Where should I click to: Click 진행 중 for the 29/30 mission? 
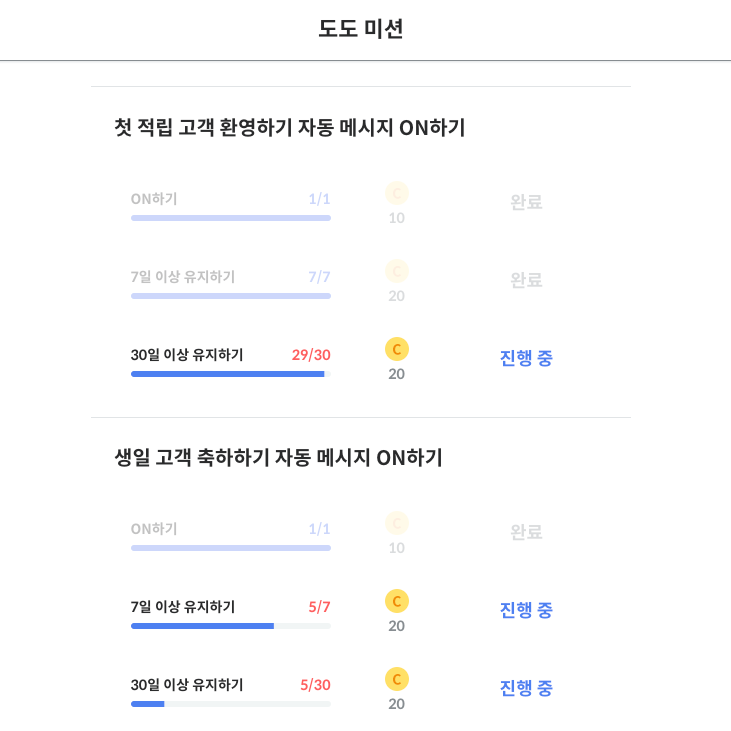point(526,358)
